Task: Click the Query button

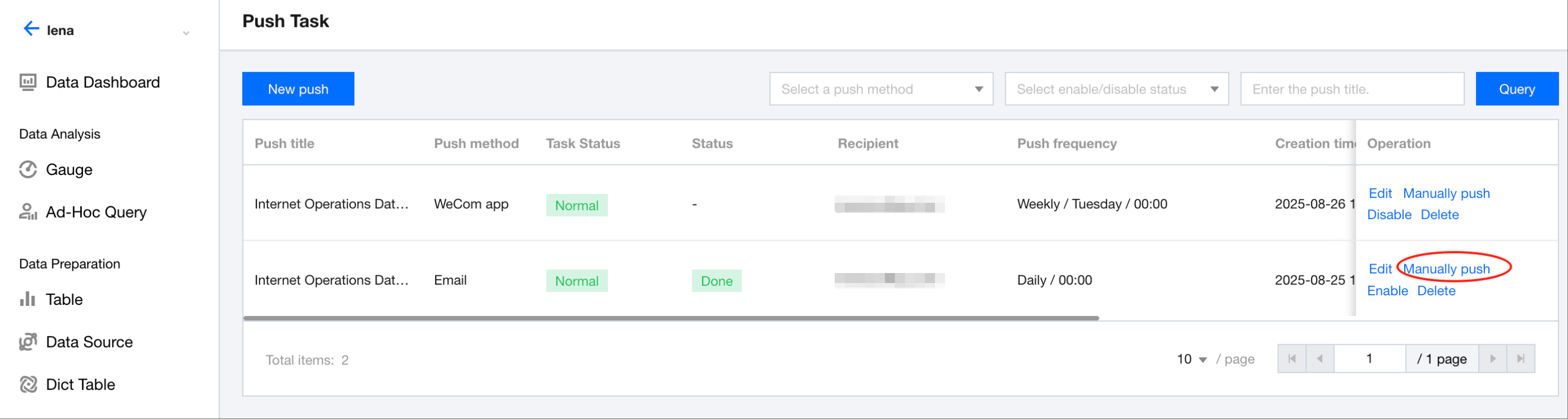Action: [1516, 89]
